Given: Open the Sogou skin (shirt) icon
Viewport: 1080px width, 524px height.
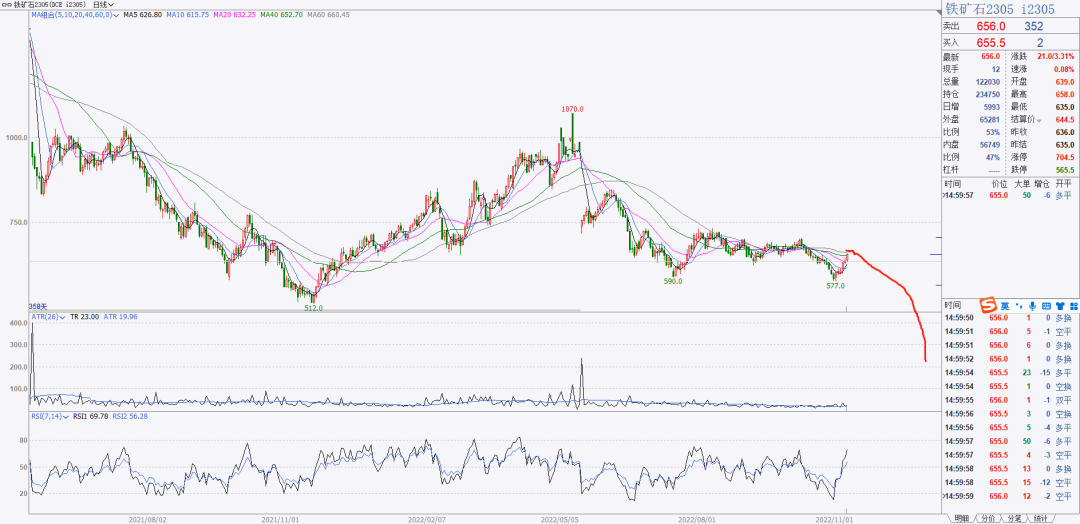Looking at the screenshot, I should point(1059,306).
